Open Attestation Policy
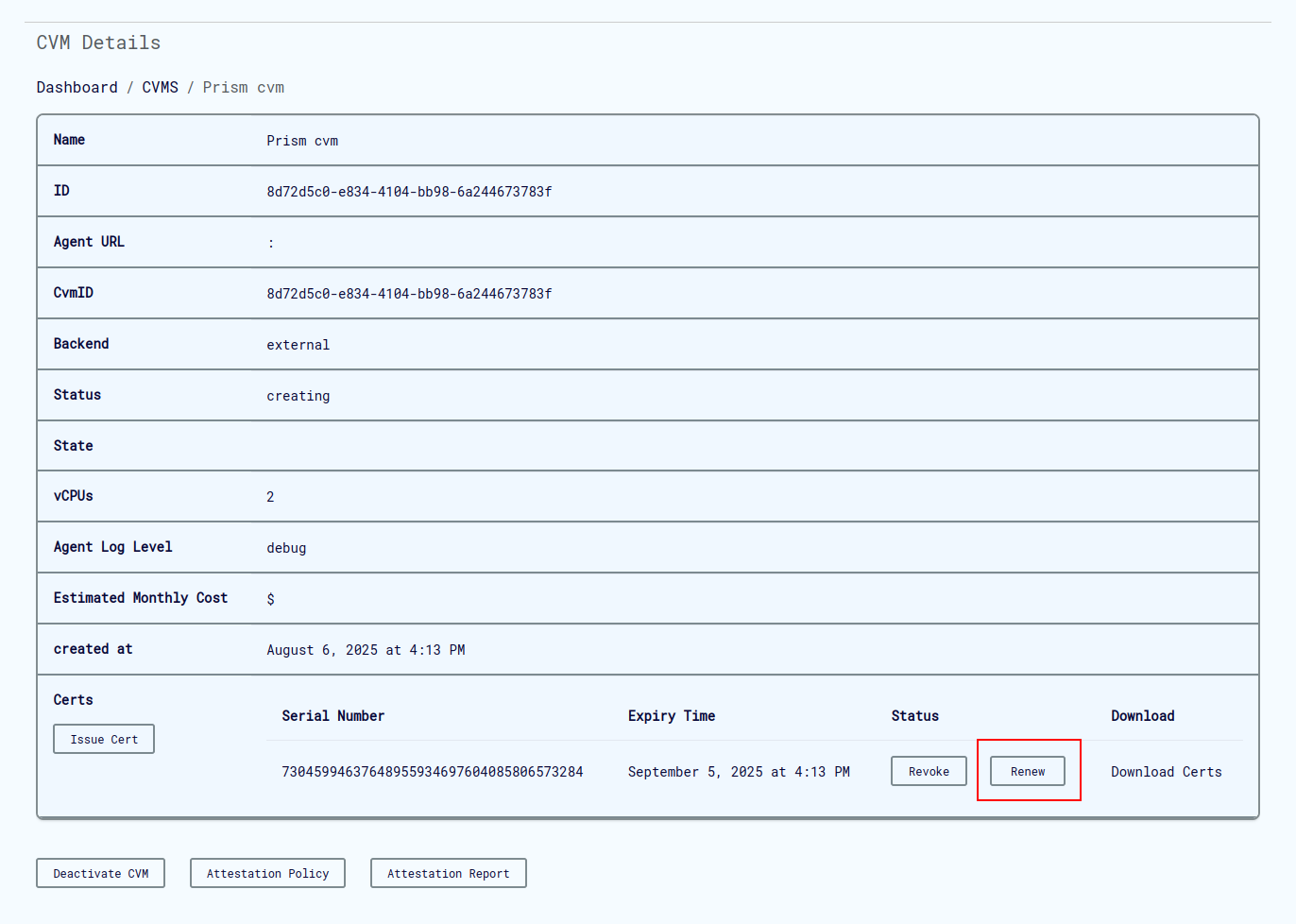 click(x=267, y=873)
